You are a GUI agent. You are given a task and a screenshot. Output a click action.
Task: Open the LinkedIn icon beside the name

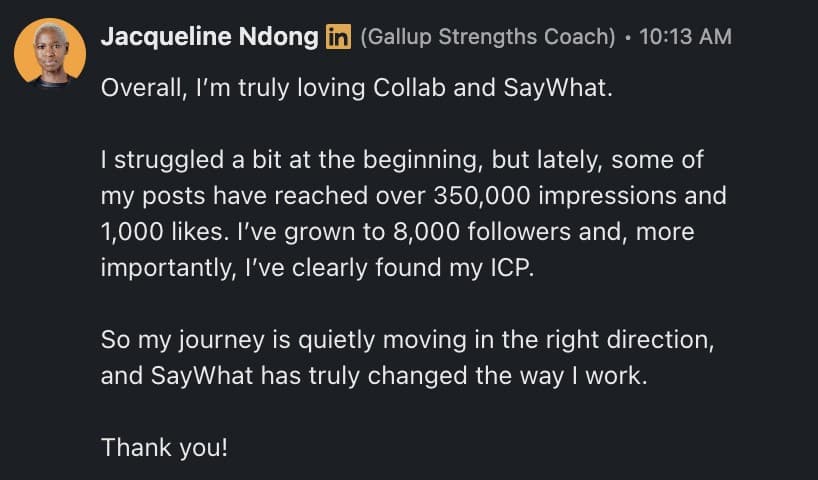click(337, 38)
